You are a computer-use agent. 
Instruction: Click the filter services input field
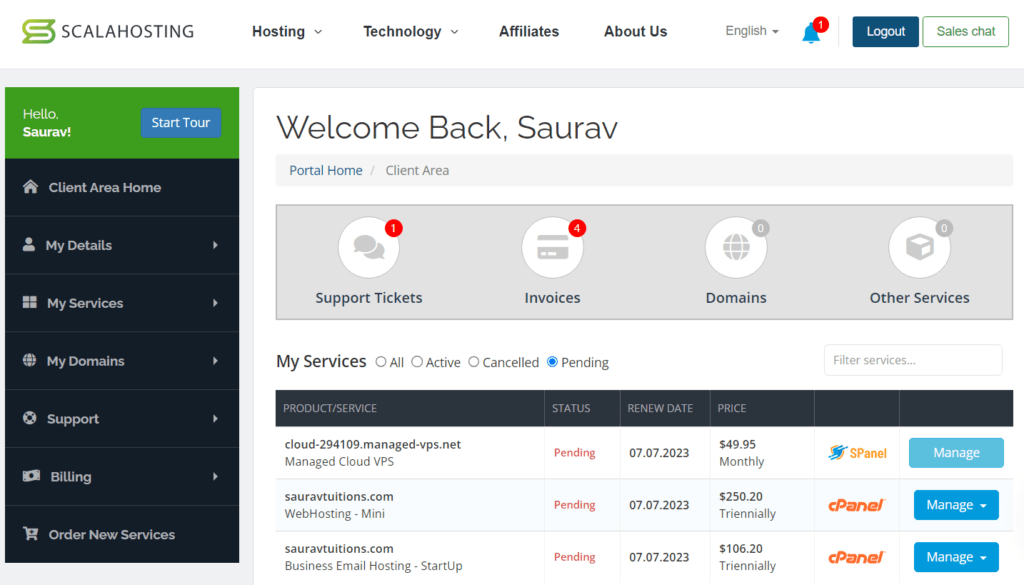click(x=912, y=360)
